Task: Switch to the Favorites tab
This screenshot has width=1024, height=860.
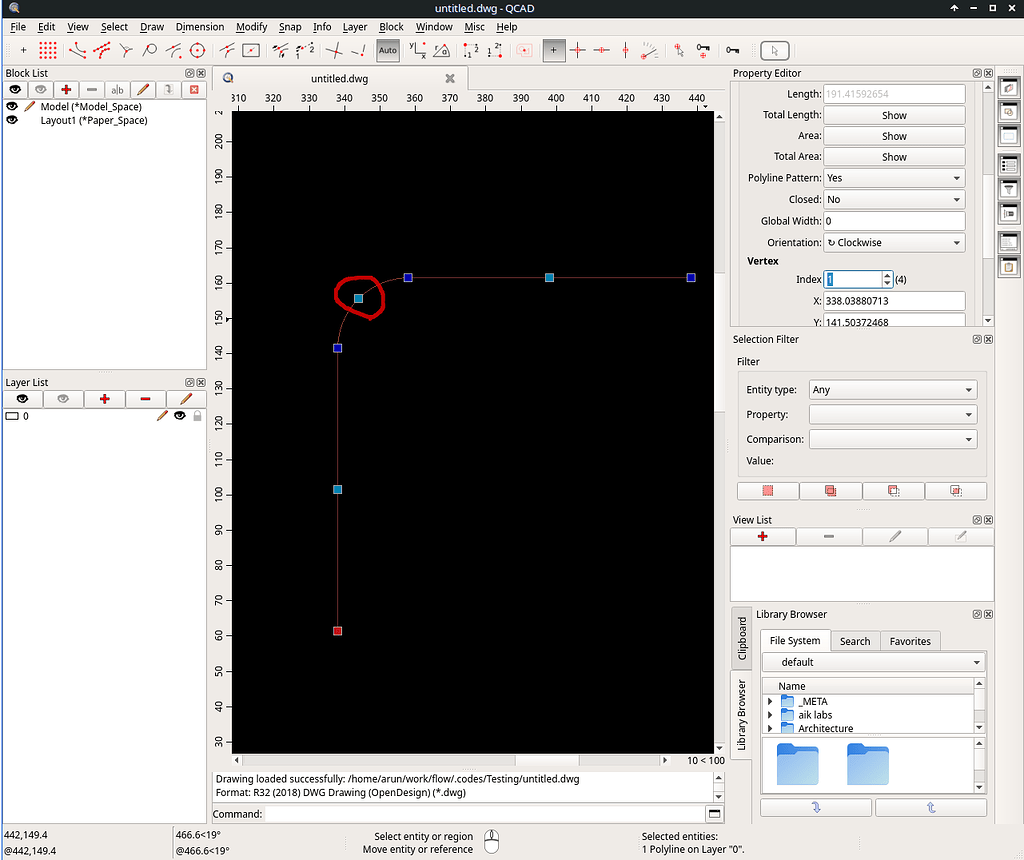Action: (910, 641)
